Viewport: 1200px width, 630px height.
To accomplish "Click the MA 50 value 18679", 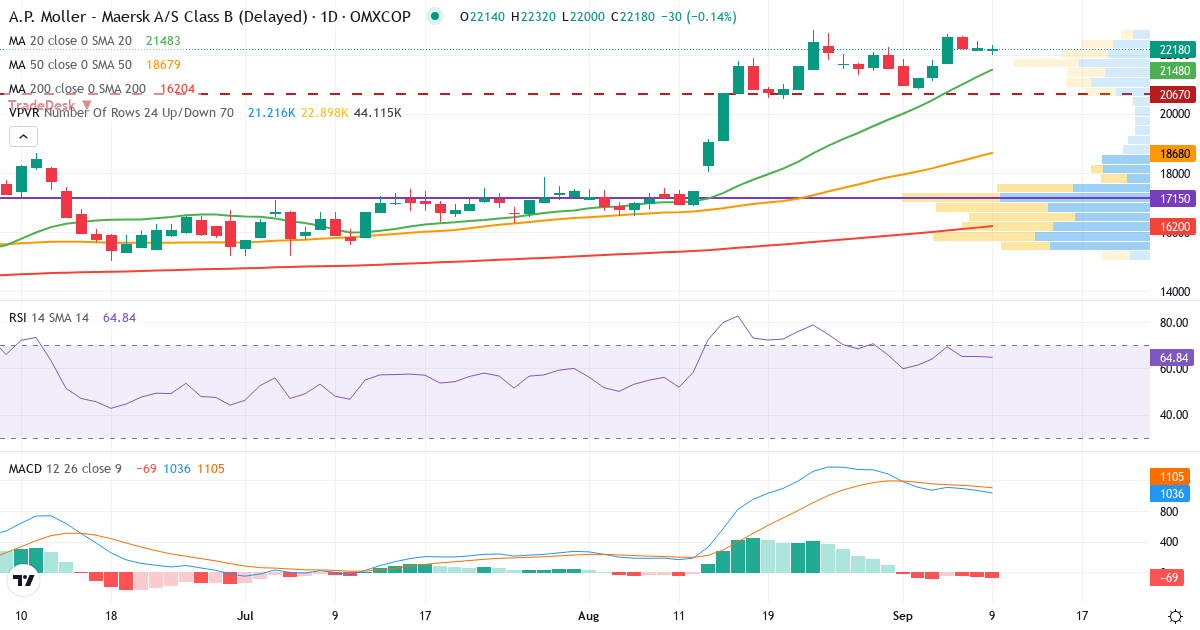I will click(163, 64).
